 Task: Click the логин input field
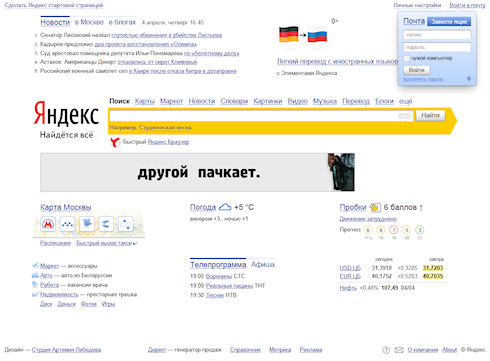point(437,35)
